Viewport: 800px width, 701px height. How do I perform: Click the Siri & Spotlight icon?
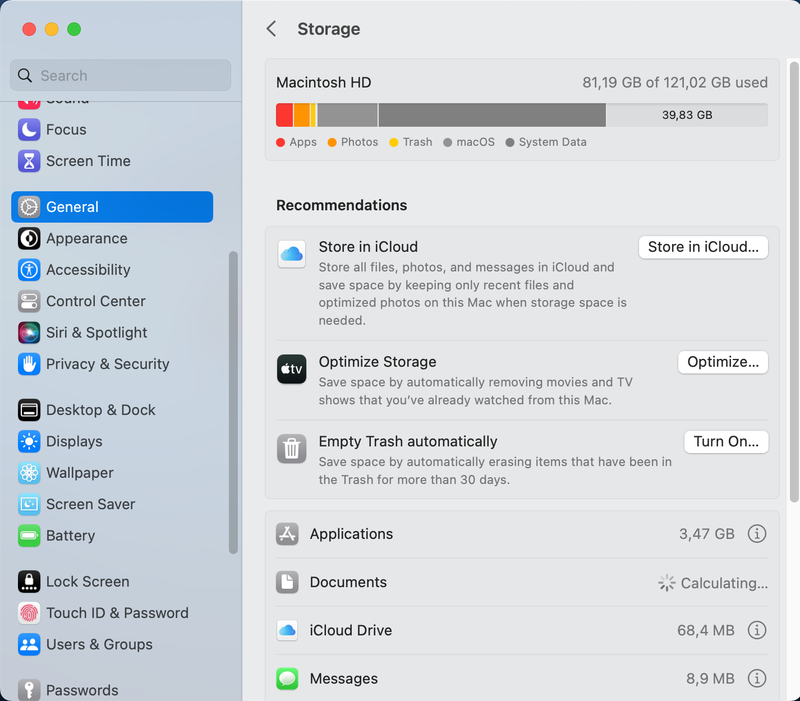pyautogui.click(x=29, y=333)
